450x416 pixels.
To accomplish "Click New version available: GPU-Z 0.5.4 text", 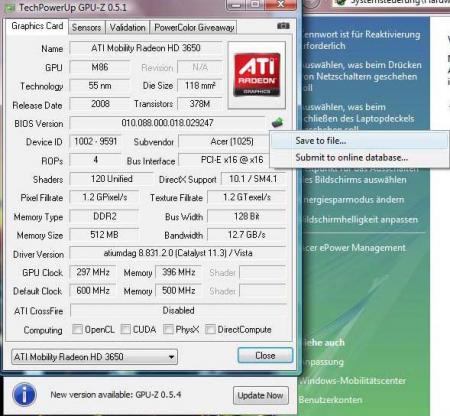I will pos(116,395).
